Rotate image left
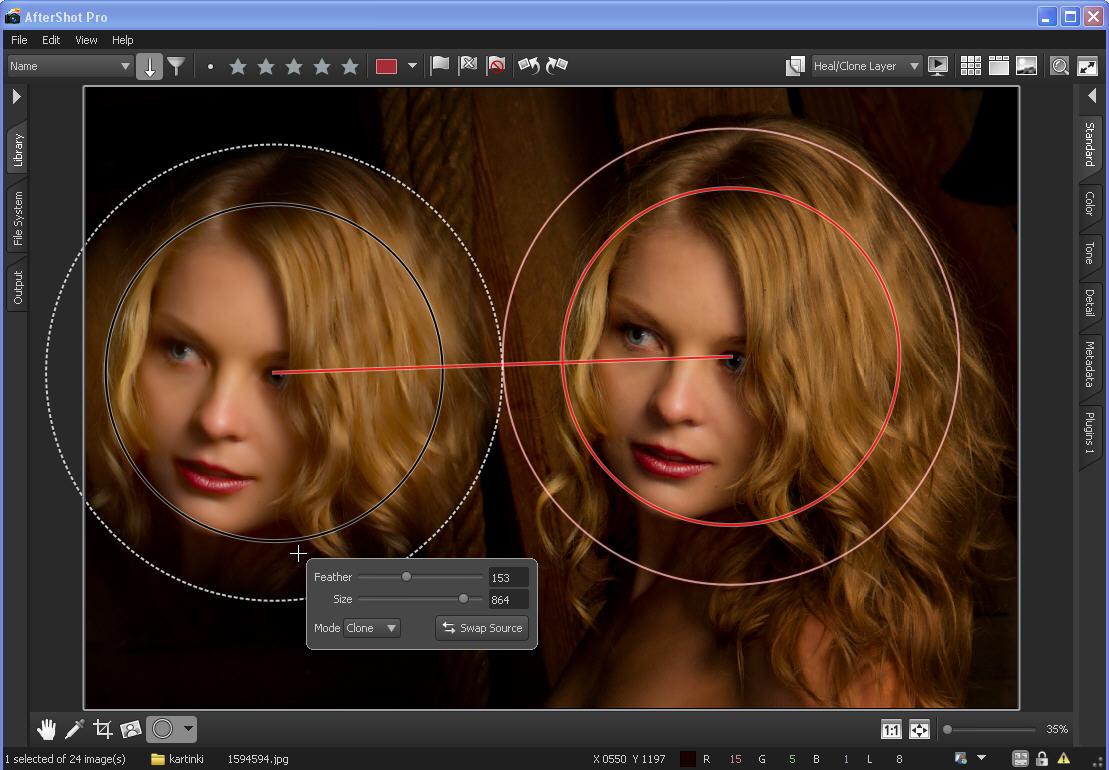Image resolution: width=1109 pixels, height=770 pixels. [528, 66]
